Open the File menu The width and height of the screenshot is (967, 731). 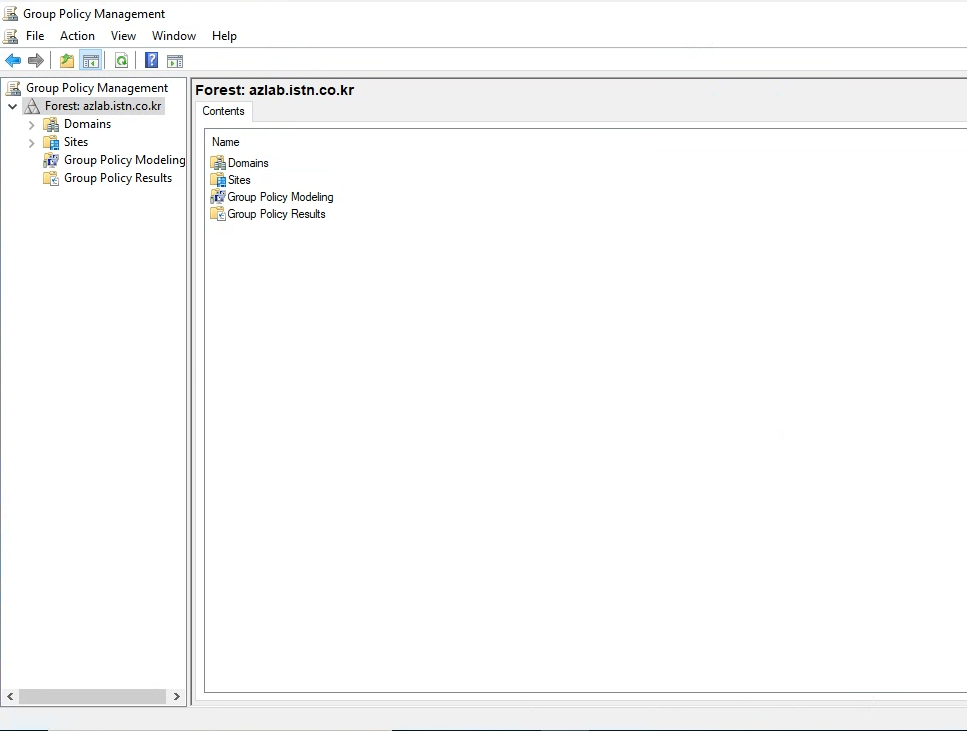click(x=35, y=36)
